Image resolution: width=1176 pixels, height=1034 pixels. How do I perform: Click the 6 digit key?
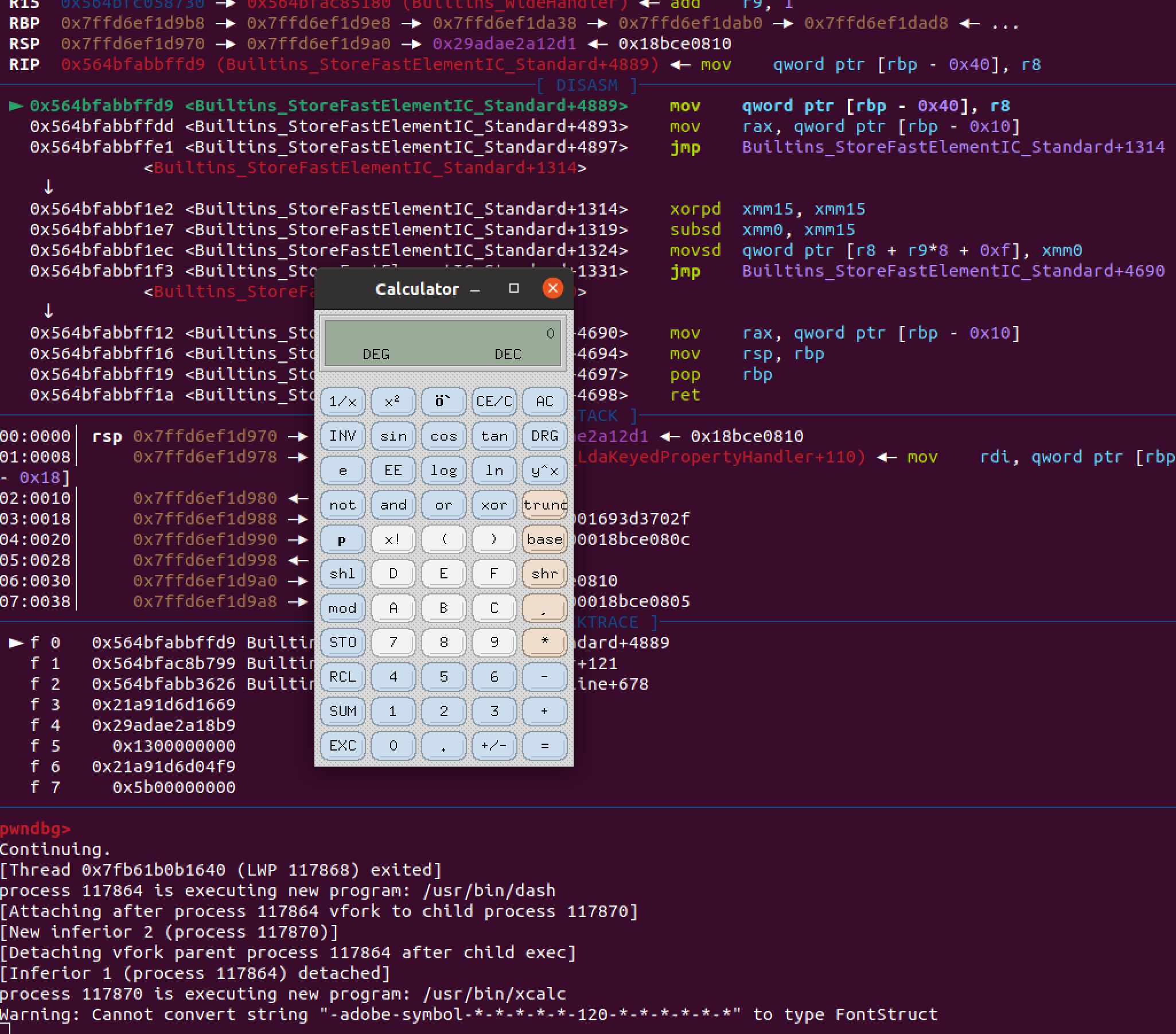494,677
